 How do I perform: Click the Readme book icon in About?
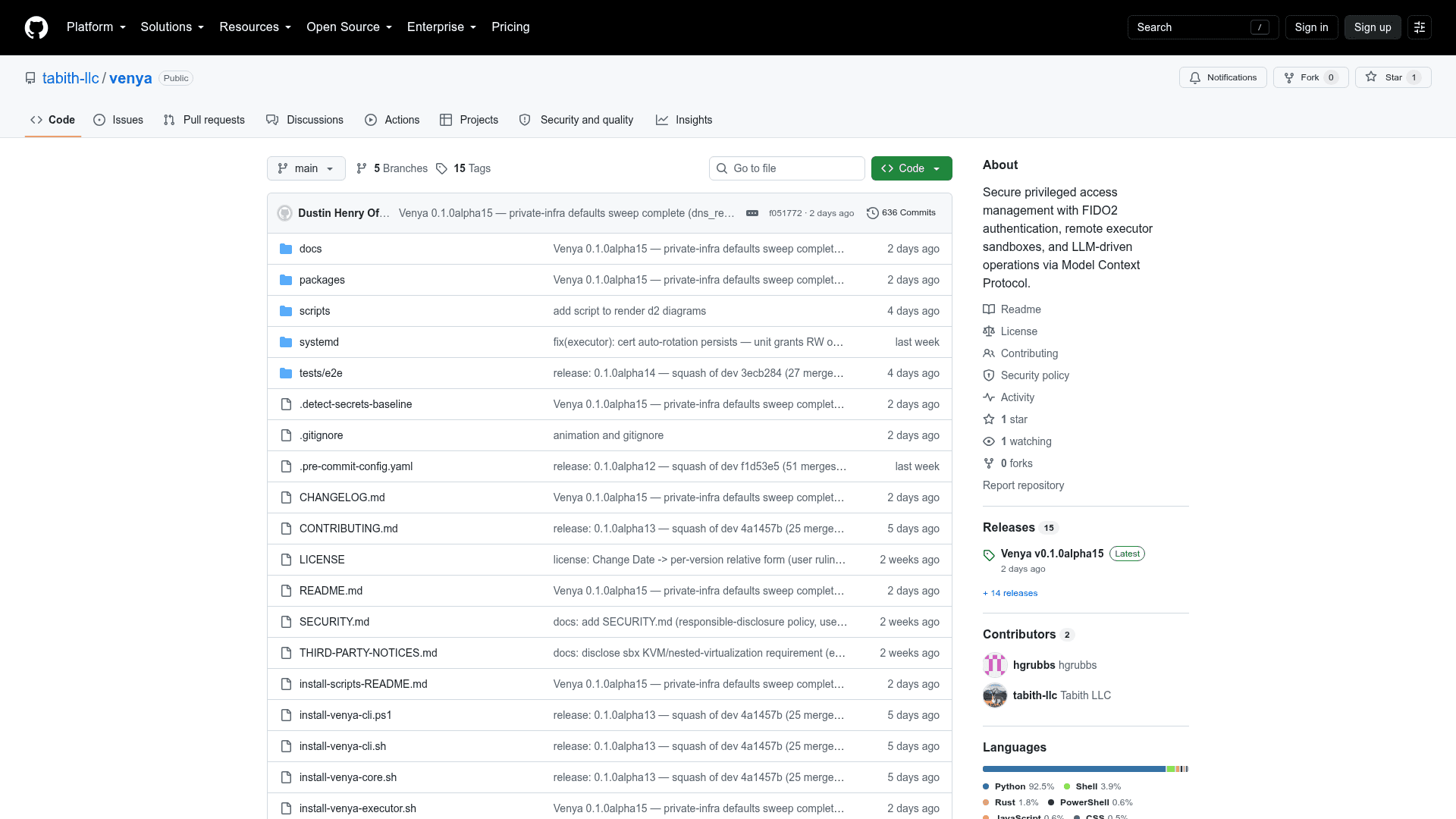[989, 309]
